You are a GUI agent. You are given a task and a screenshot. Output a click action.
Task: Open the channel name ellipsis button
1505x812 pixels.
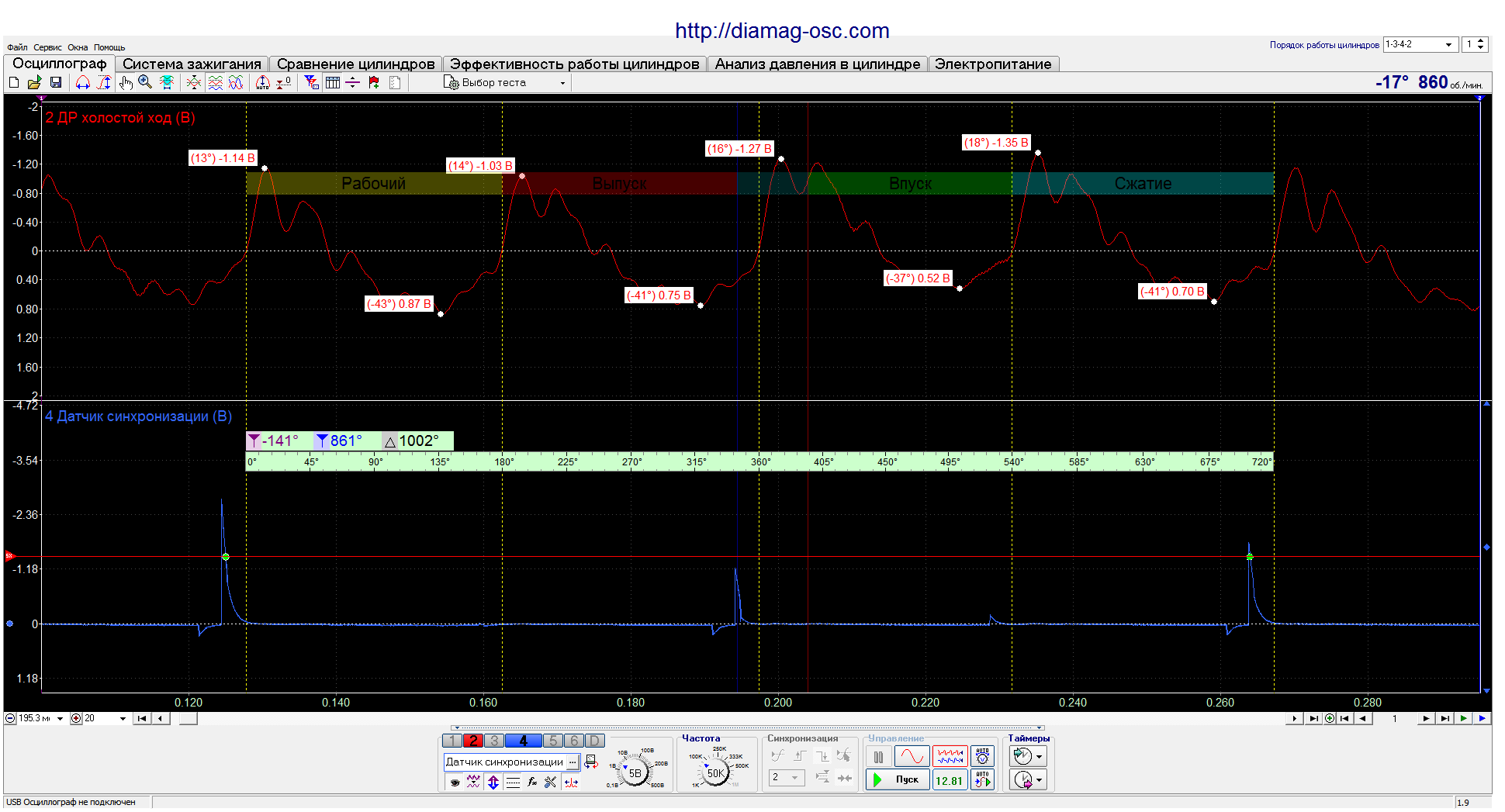click(x=573, y=762)
